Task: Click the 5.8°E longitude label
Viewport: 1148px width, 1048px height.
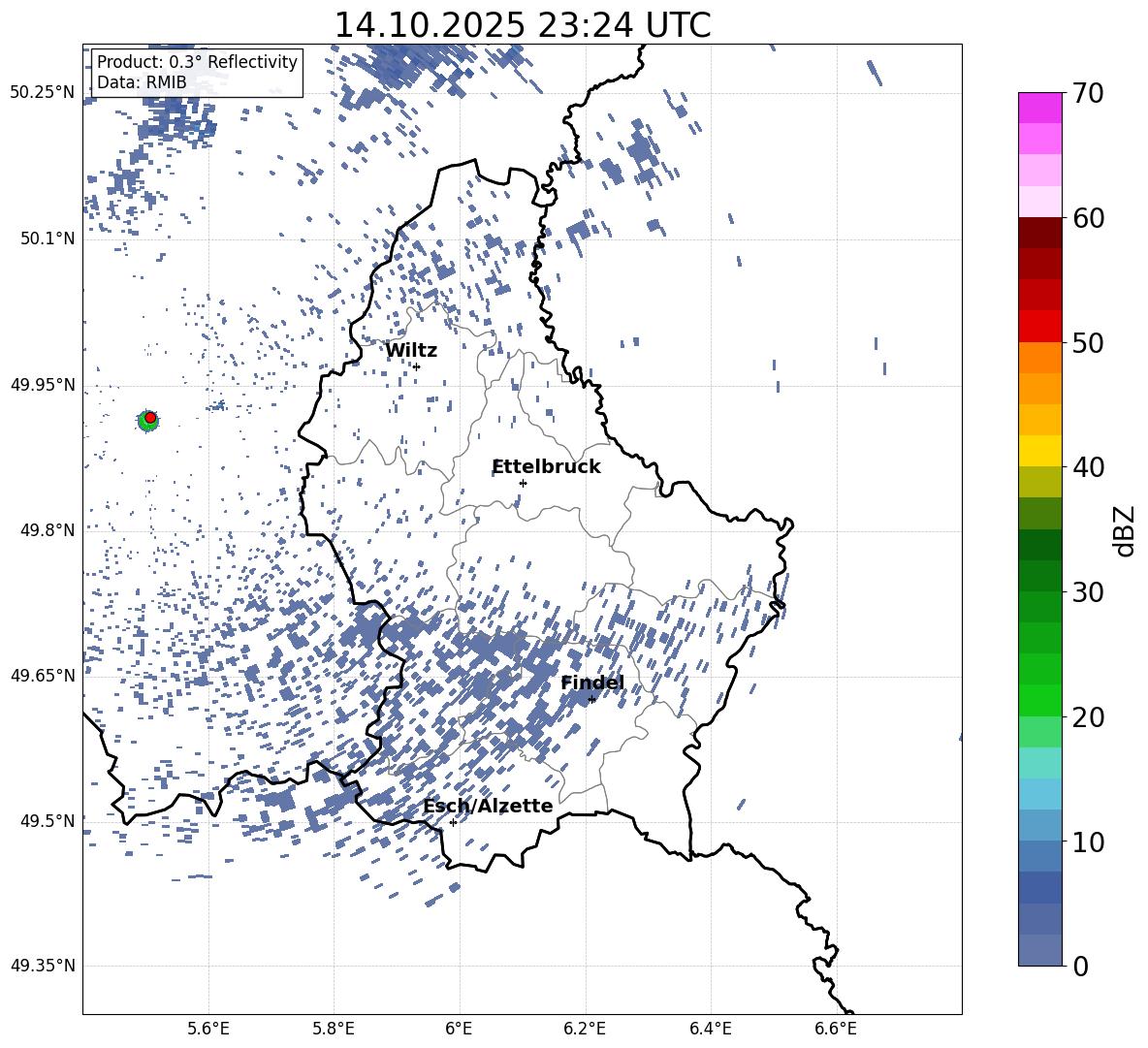Action: click(334, 1029)
